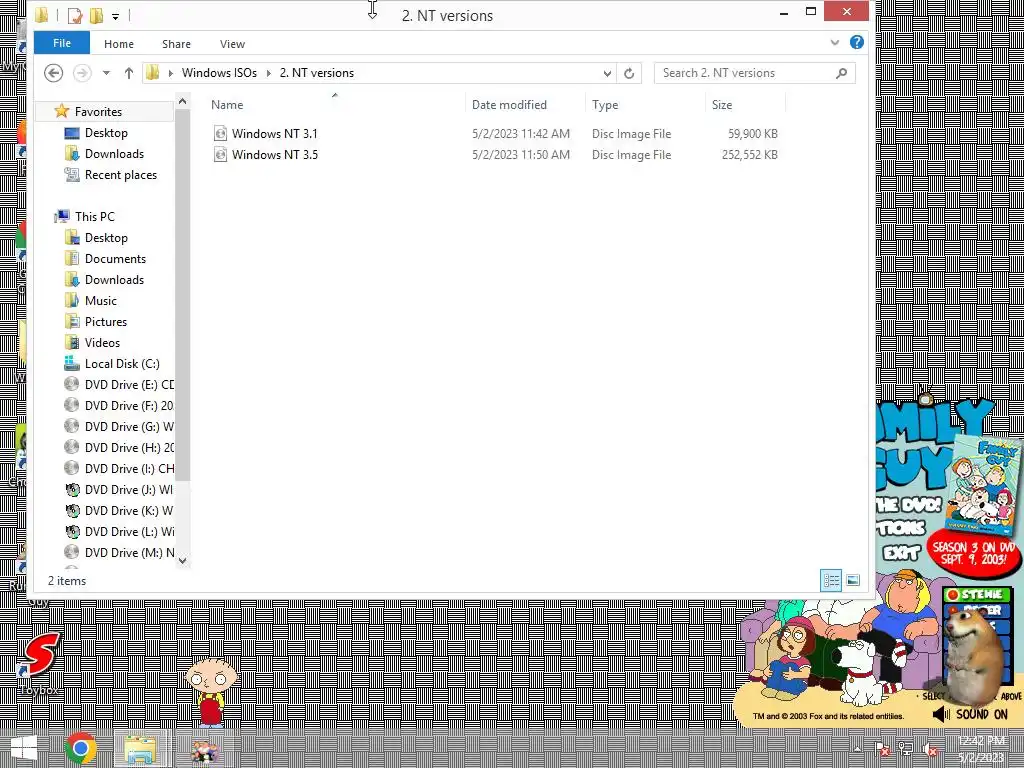This screenshot has height=768, width=1024.
Task: Click Windows ISOs in the address path
Action: click(x=219, y=72)
